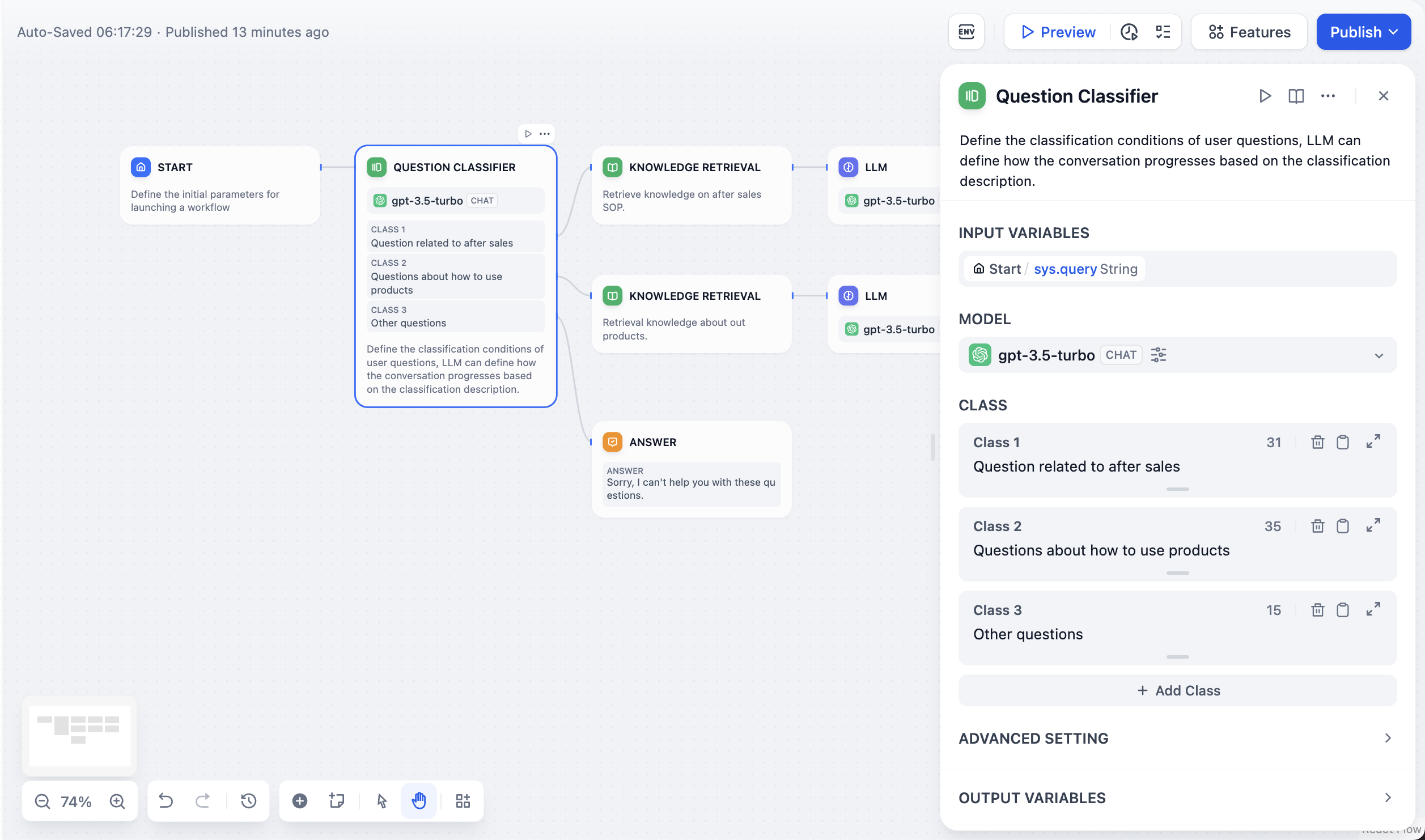Open the checklist icon beside Preview

click(x=1163, y=32)
